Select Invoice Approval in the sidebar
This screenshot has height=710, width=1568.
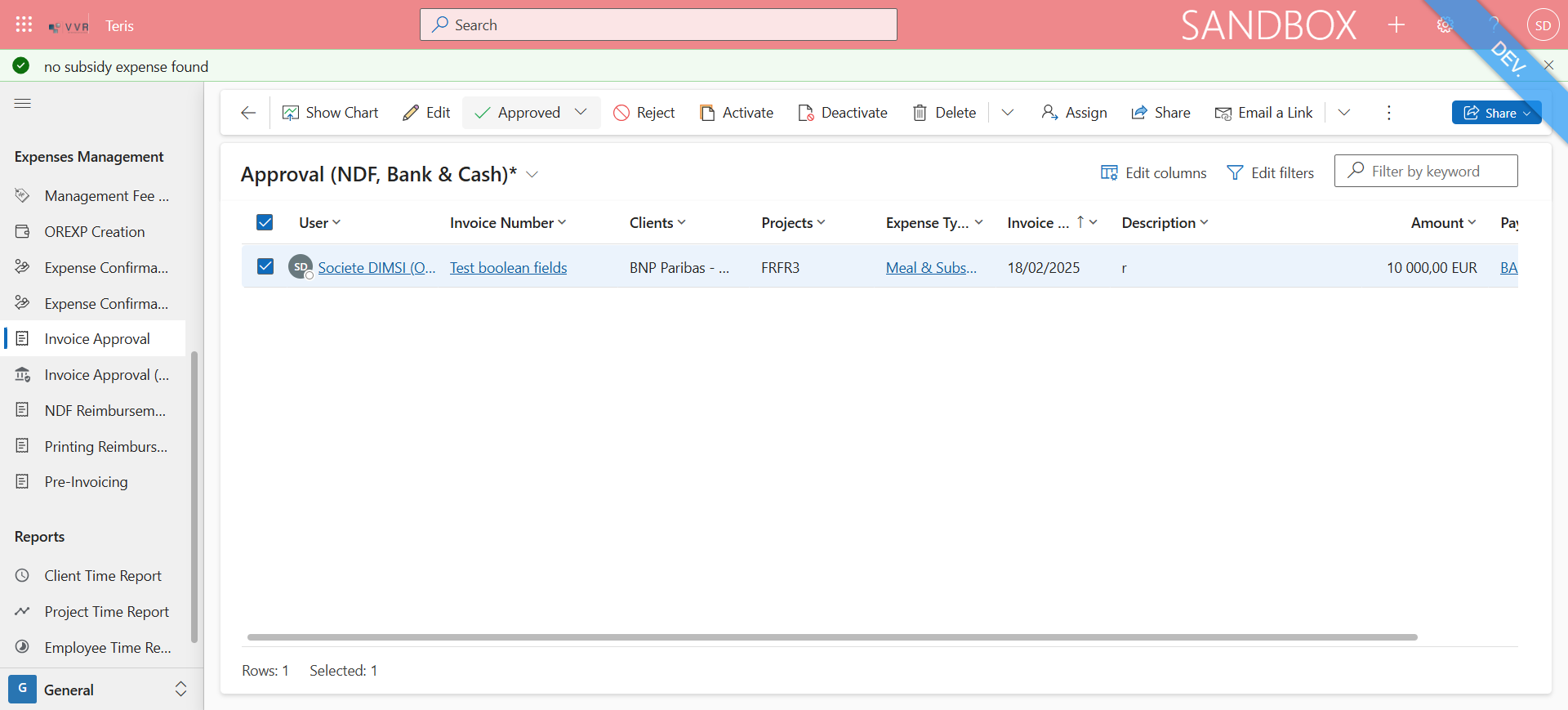click(93, 339)
